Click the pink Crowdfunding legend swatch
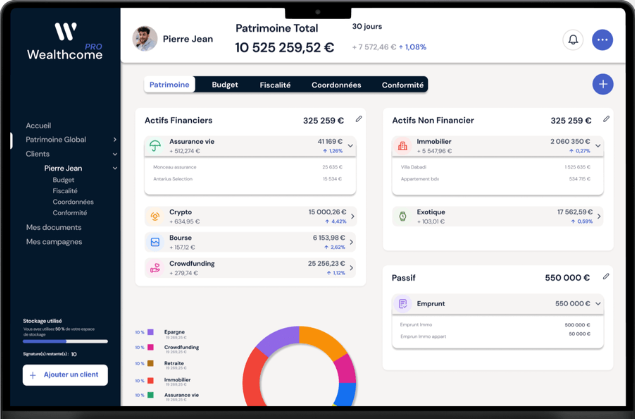This screenshot has height=419, width=635. 150,347
